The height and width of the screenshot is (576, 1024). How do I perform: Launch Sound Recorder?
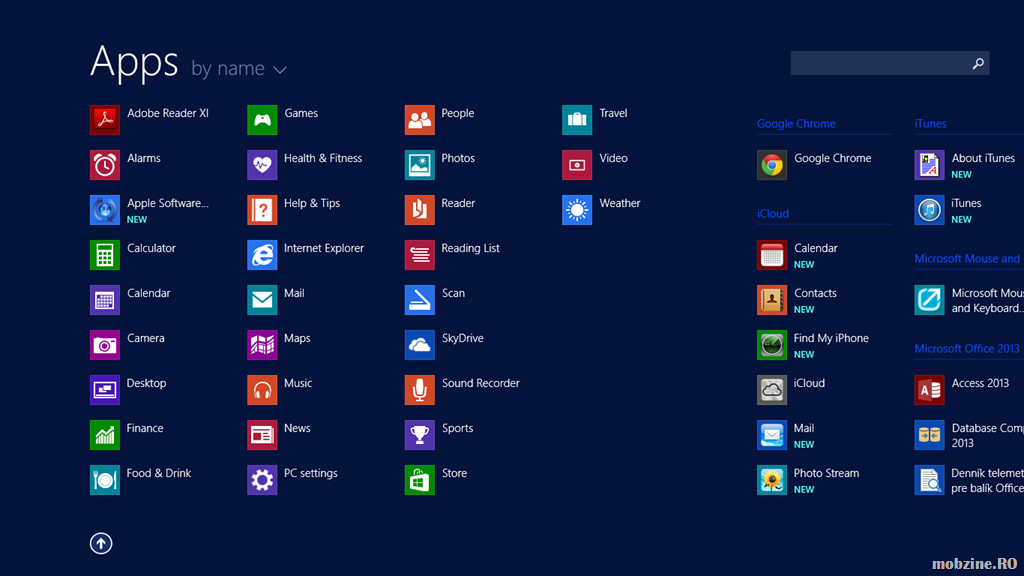pos(462,390)
